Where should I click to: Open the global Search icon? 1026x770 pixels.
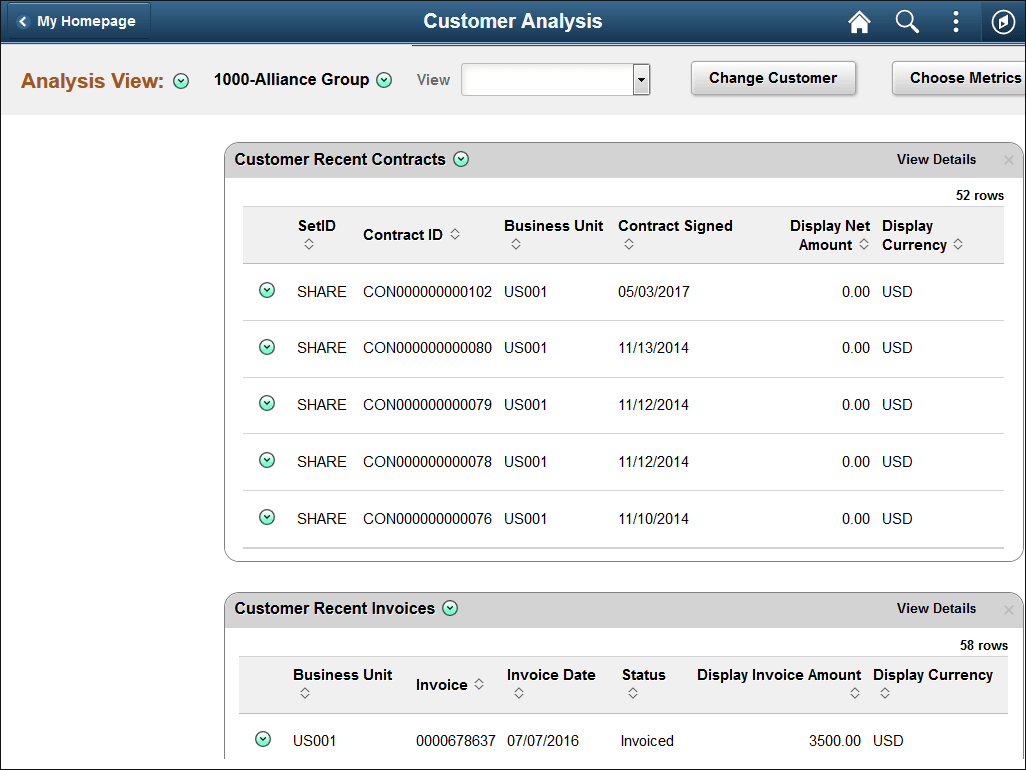[x=907, y=21]
